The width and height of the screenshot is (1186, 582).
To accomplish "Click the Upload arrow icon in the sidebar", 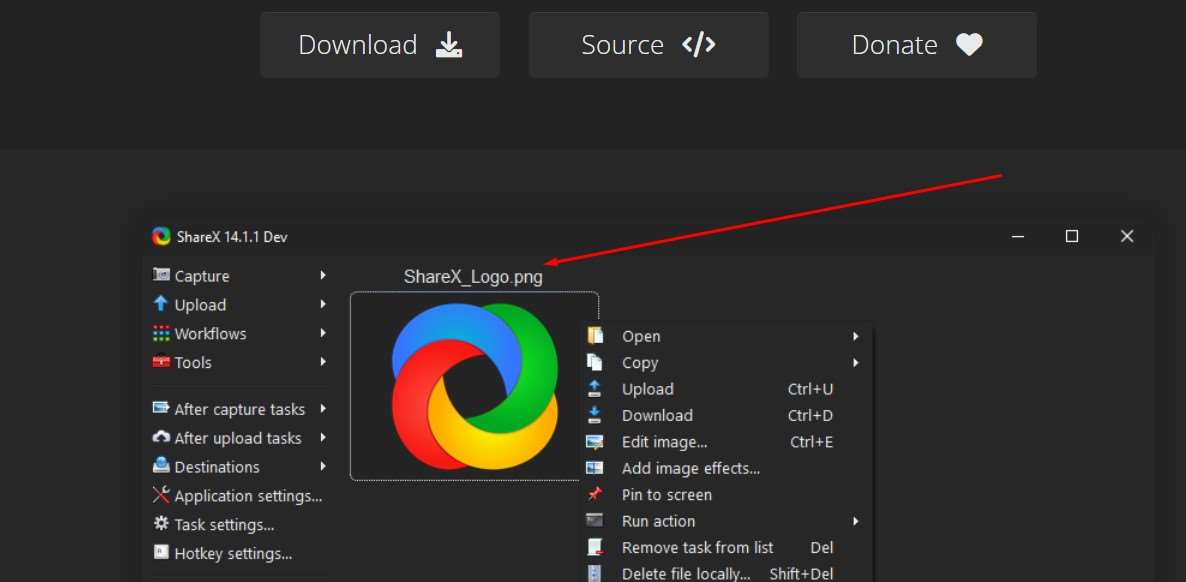I will coord(160,303).
